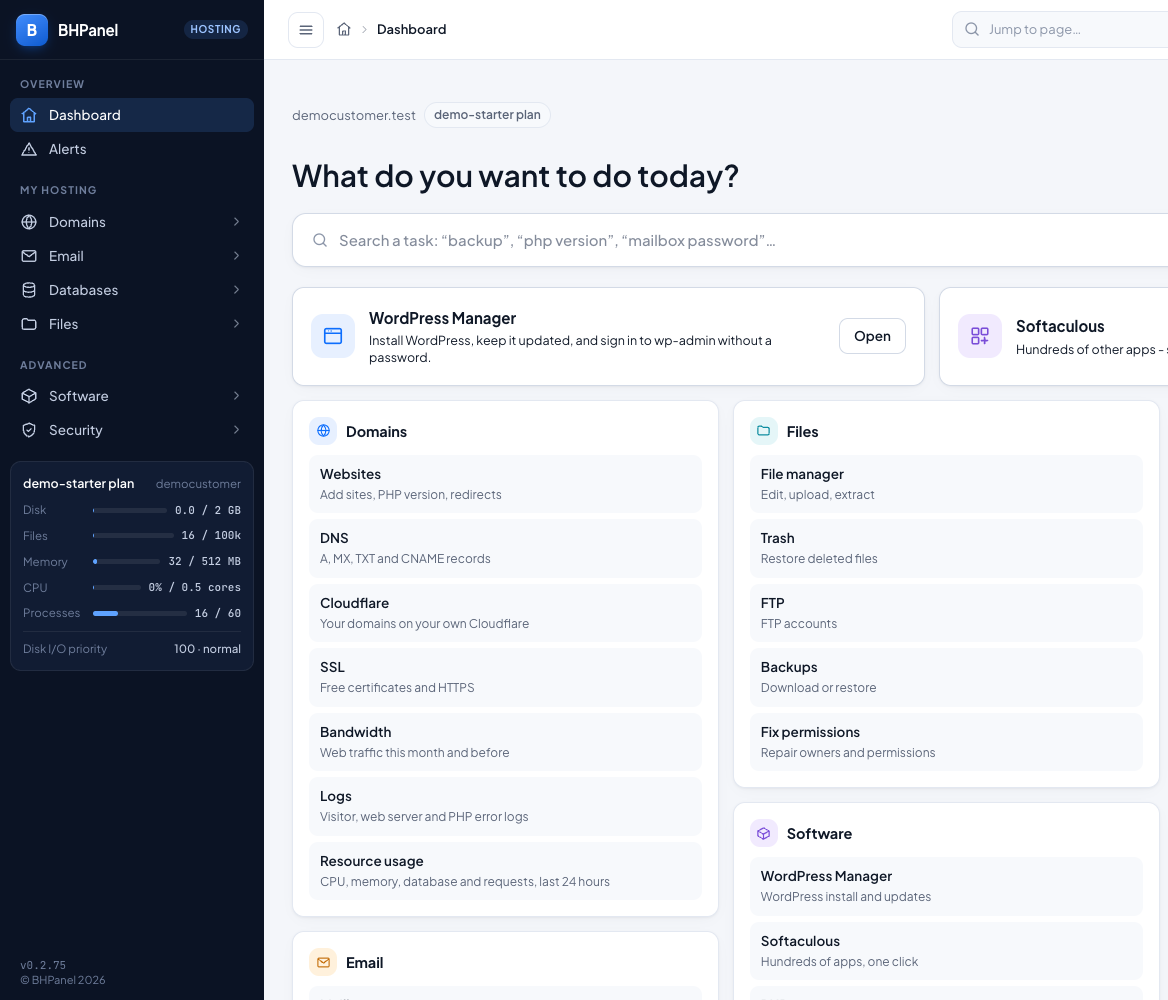This screenshot has height=1000, width=1168.
Task: Click the Email envelope icon in the sidebar
Action: point(29,256)
